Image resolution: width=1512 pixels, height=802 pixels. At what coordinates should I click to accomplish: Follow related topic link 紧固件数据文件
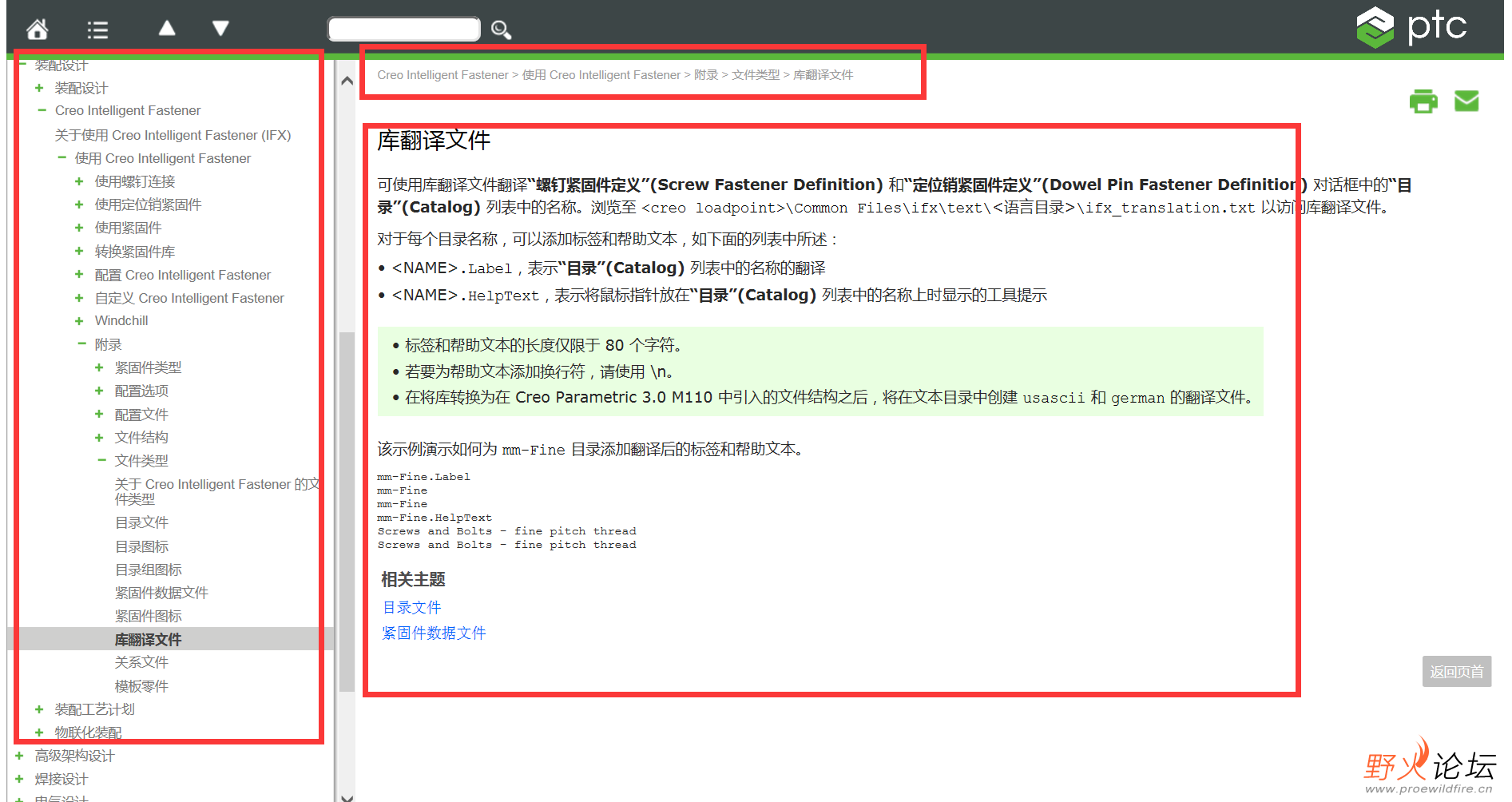[434, 633]
